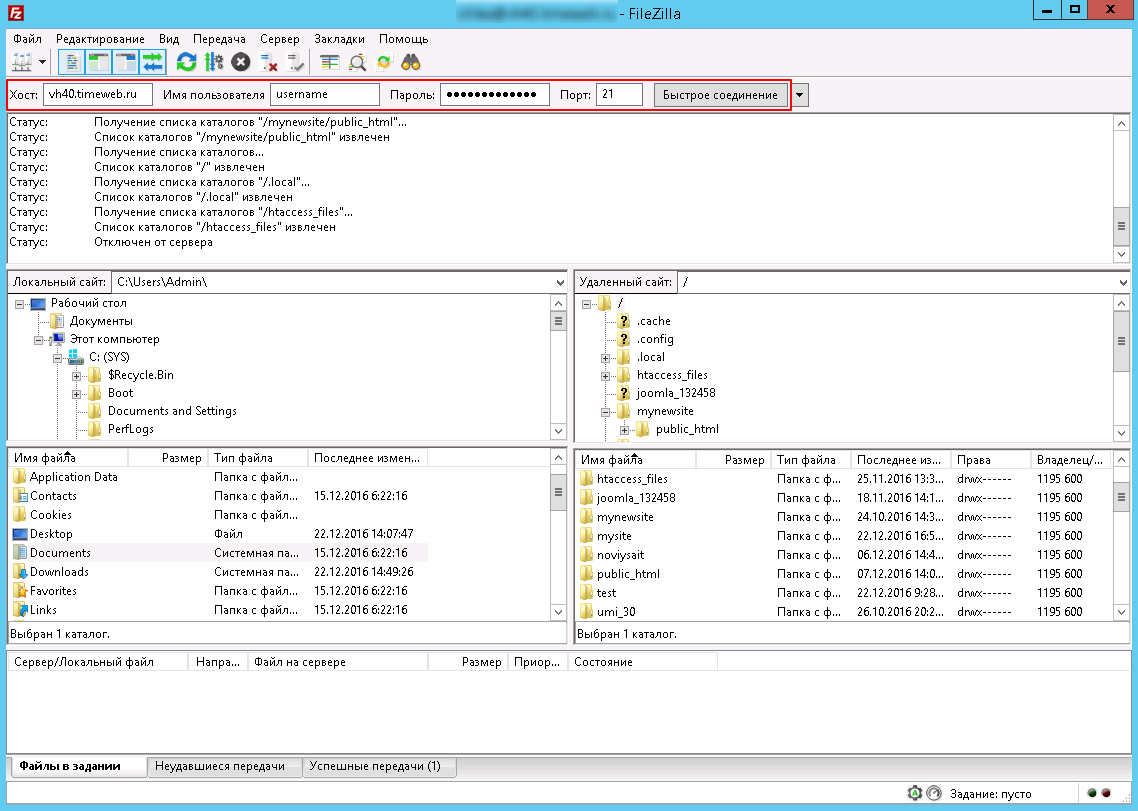The image size is (1138, 811).
Task: Refresh file and folder lists
Action: click(x=186, y=62)
